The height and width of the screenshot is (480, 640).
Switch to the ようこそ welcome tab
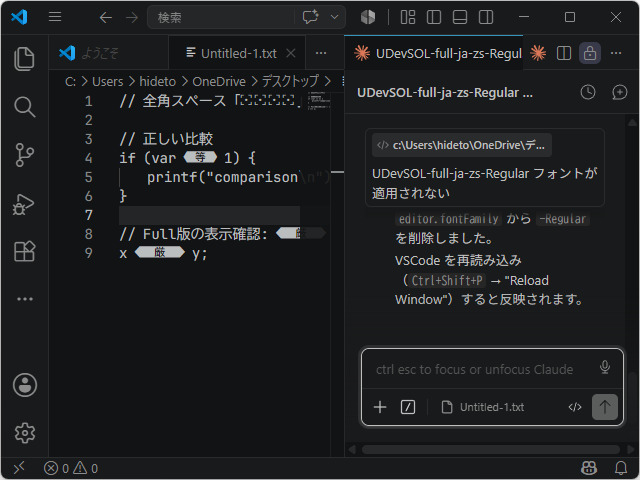[109, 53]
